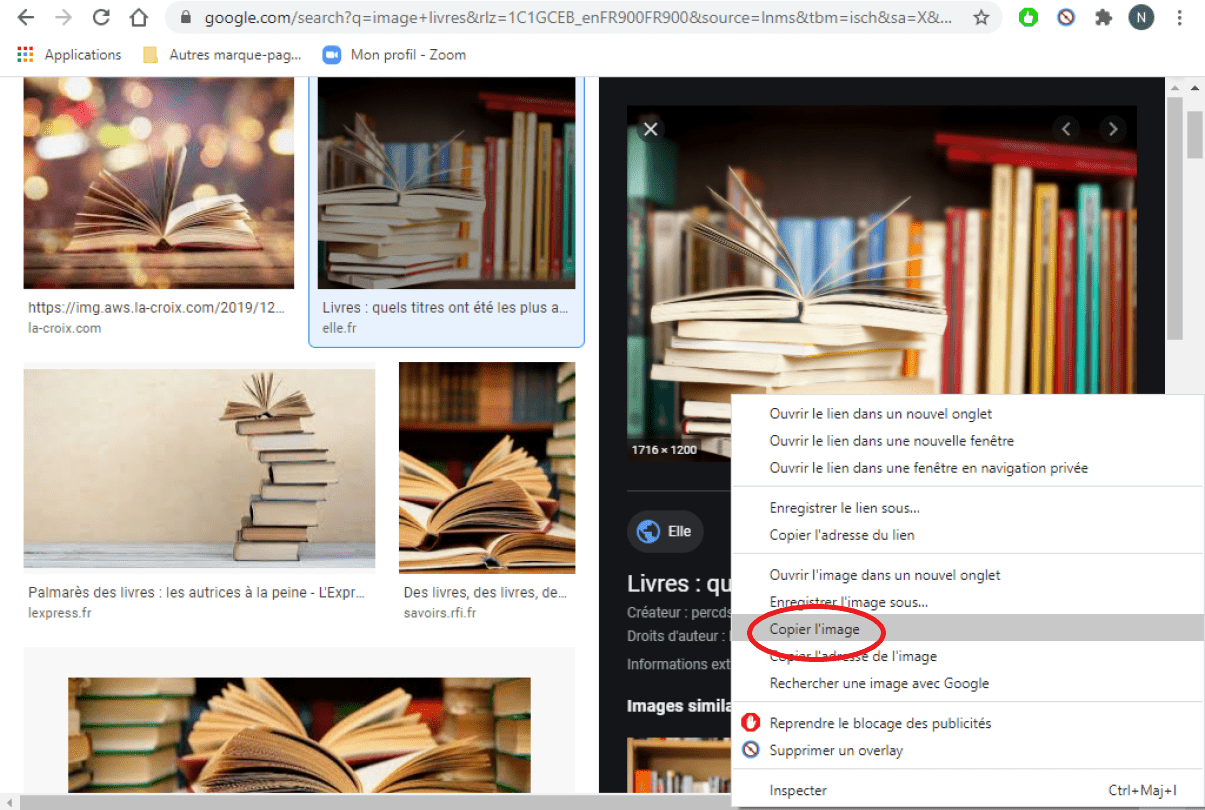Screen dimensions: 1205x810
Task: Show next image using the right arrow
Action: [x=1113, y=129]
